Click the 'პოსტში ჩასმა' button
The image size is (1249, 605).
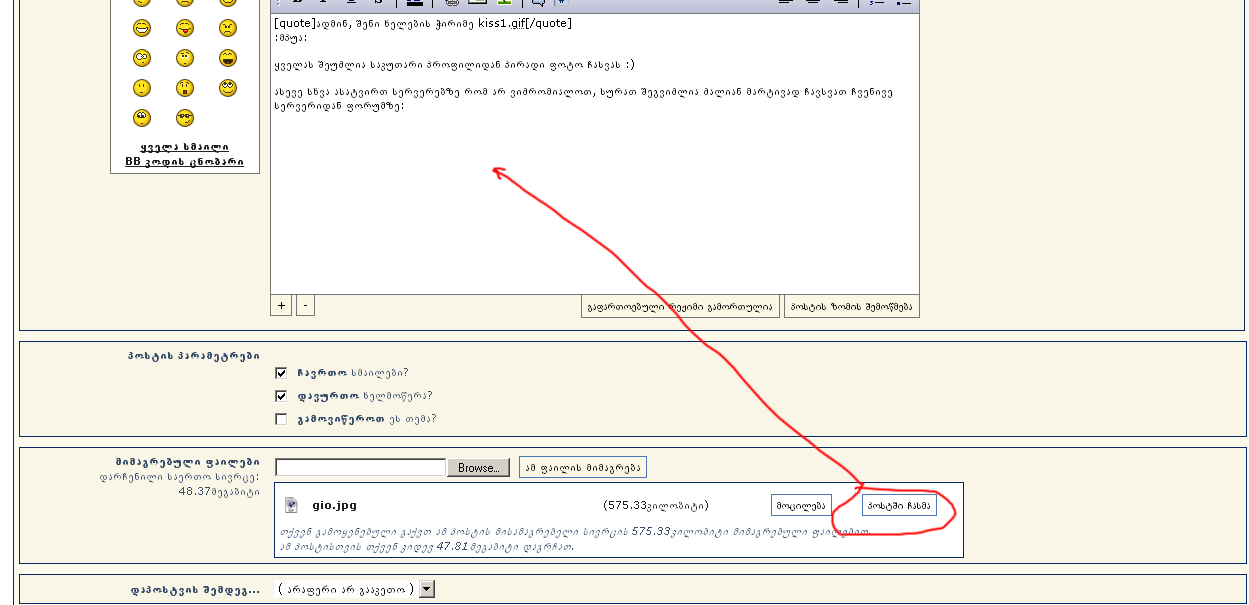[x=899, y=505]
